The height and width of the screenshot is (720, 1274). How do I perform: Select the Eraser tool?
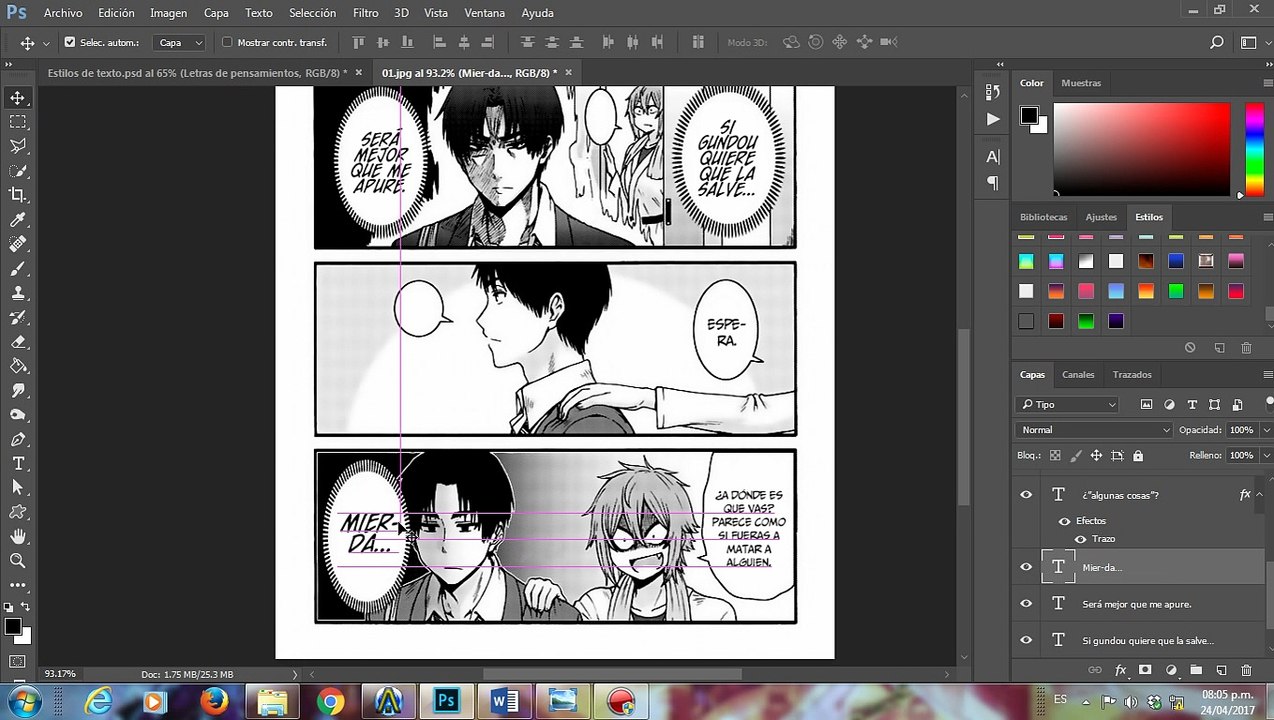point(18,342)
